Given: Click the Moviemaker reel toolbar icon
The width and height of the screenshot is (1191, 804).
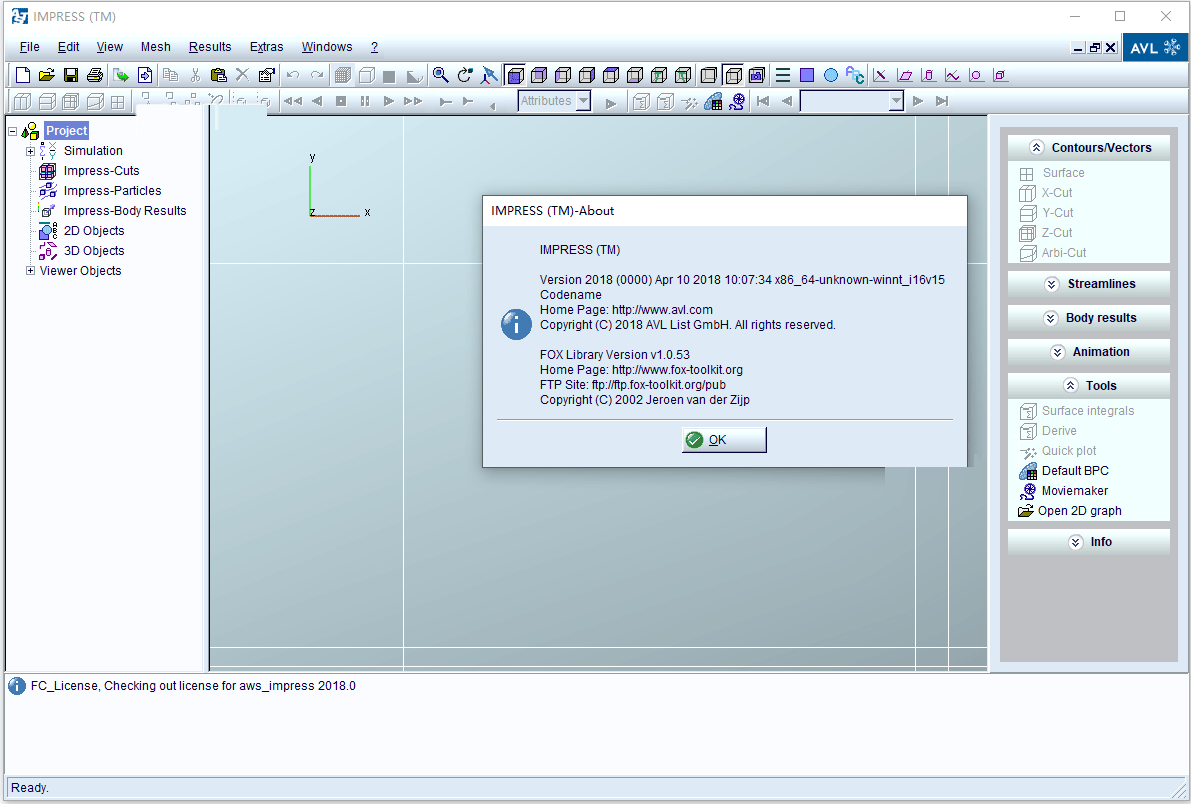Looking at the screenshot, I should click(x=737, y=101).
